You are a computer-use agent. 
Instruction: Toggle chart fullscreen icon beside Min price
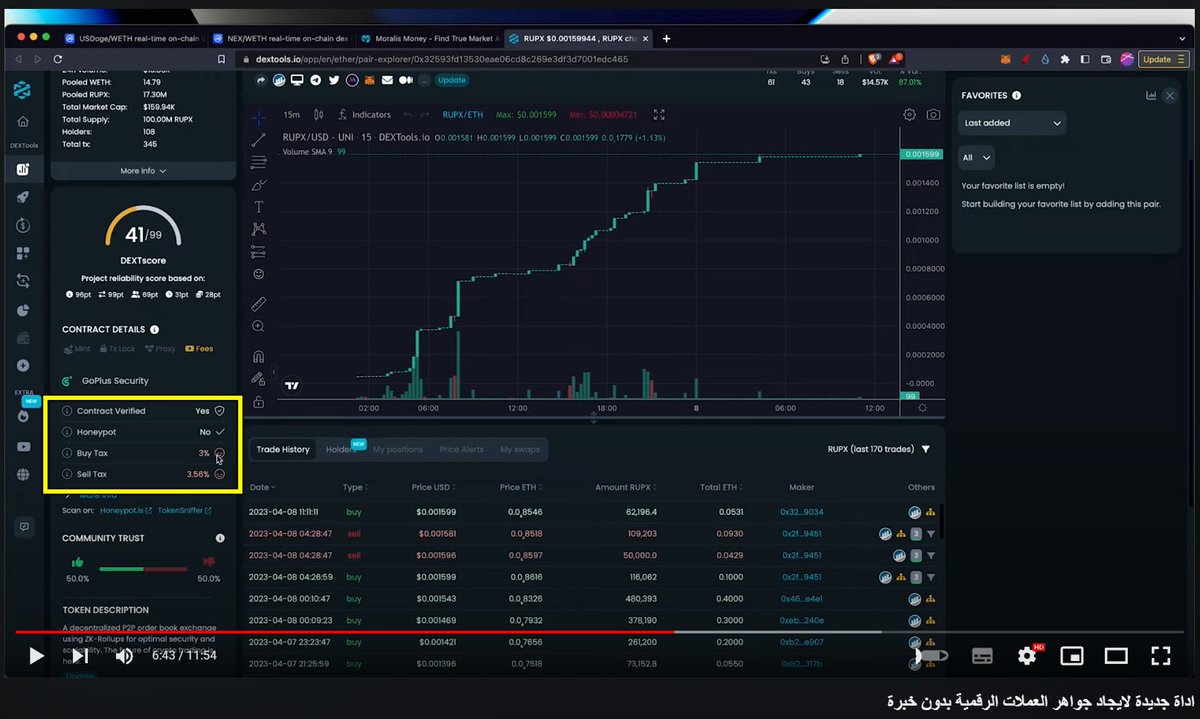pos(658,115)
